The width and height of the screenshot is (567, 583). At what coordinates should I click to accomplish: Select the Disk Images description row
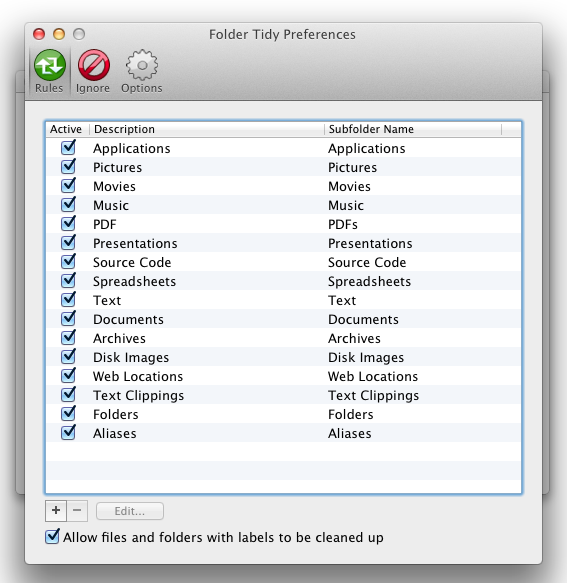(x=131, y=357)
